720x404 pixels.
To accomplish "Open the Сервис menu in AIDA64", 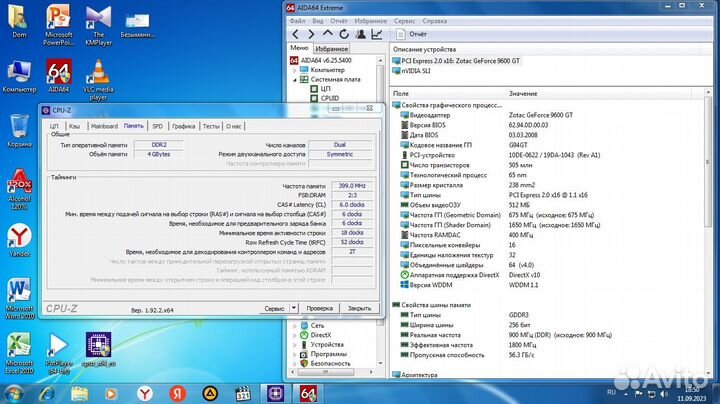I will 405,21.
